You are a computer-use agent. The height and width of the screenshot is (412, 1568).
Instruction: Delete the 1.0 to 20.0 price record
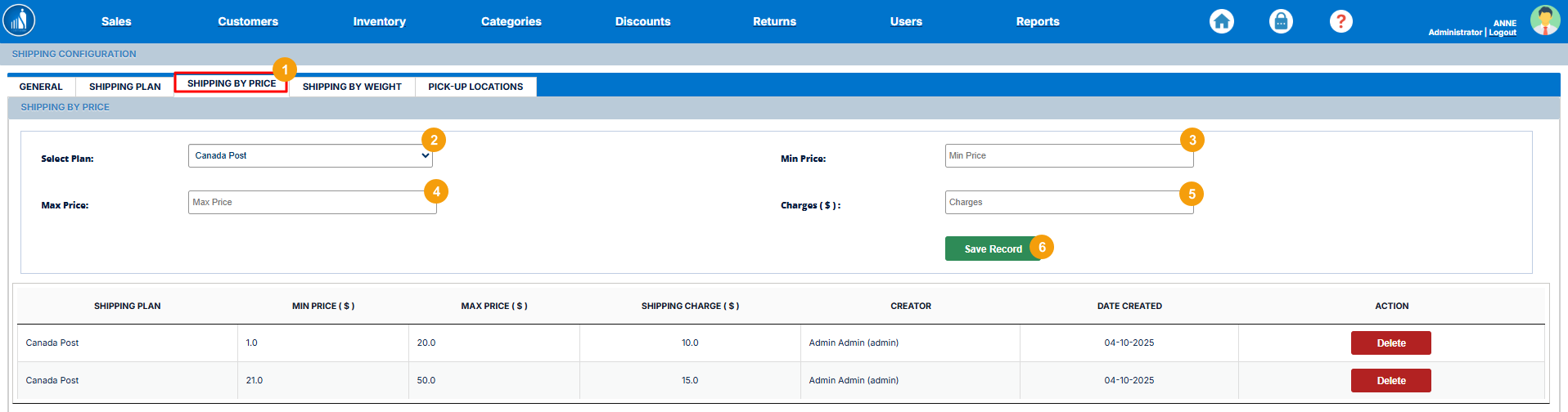[x=1390, y=343]
